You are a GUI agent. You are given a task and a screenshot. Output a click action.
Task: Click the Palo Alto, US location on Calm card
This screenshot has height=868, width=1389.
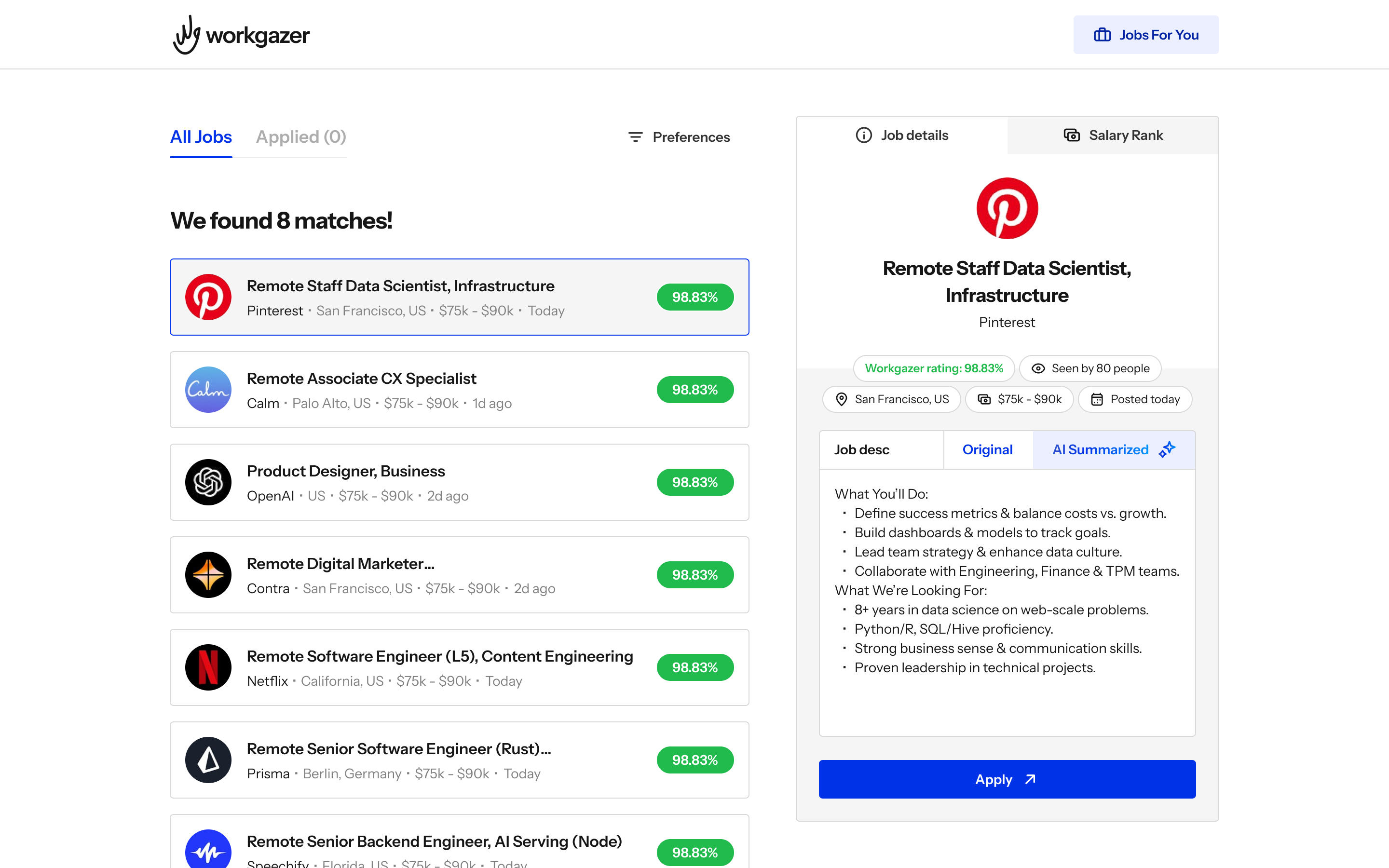(331, 404)
